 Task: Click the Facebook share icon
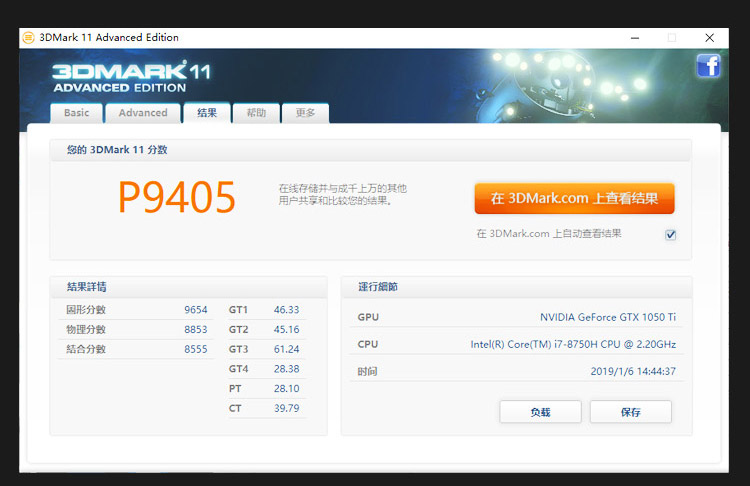[x=708, y=66]
